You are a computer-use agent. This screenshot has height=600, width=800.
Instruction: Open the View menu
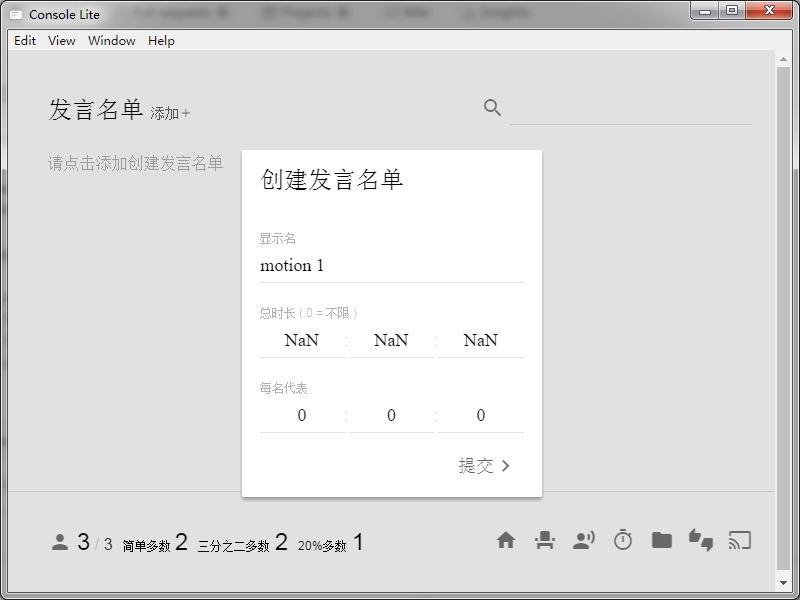[61, 41]
